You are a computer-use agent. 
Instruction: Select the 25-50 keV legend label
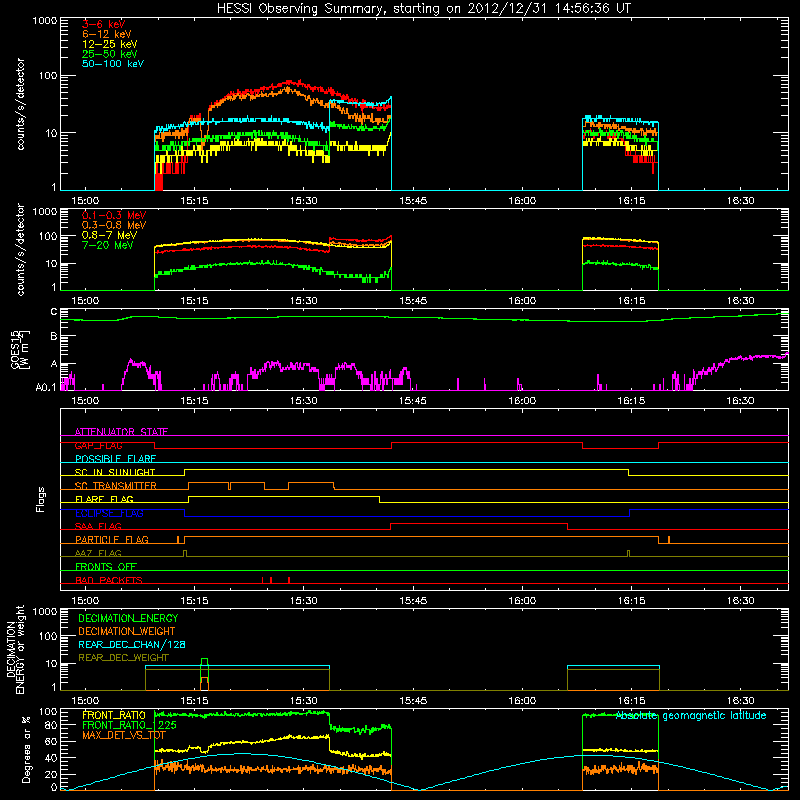tap(110, 54)
